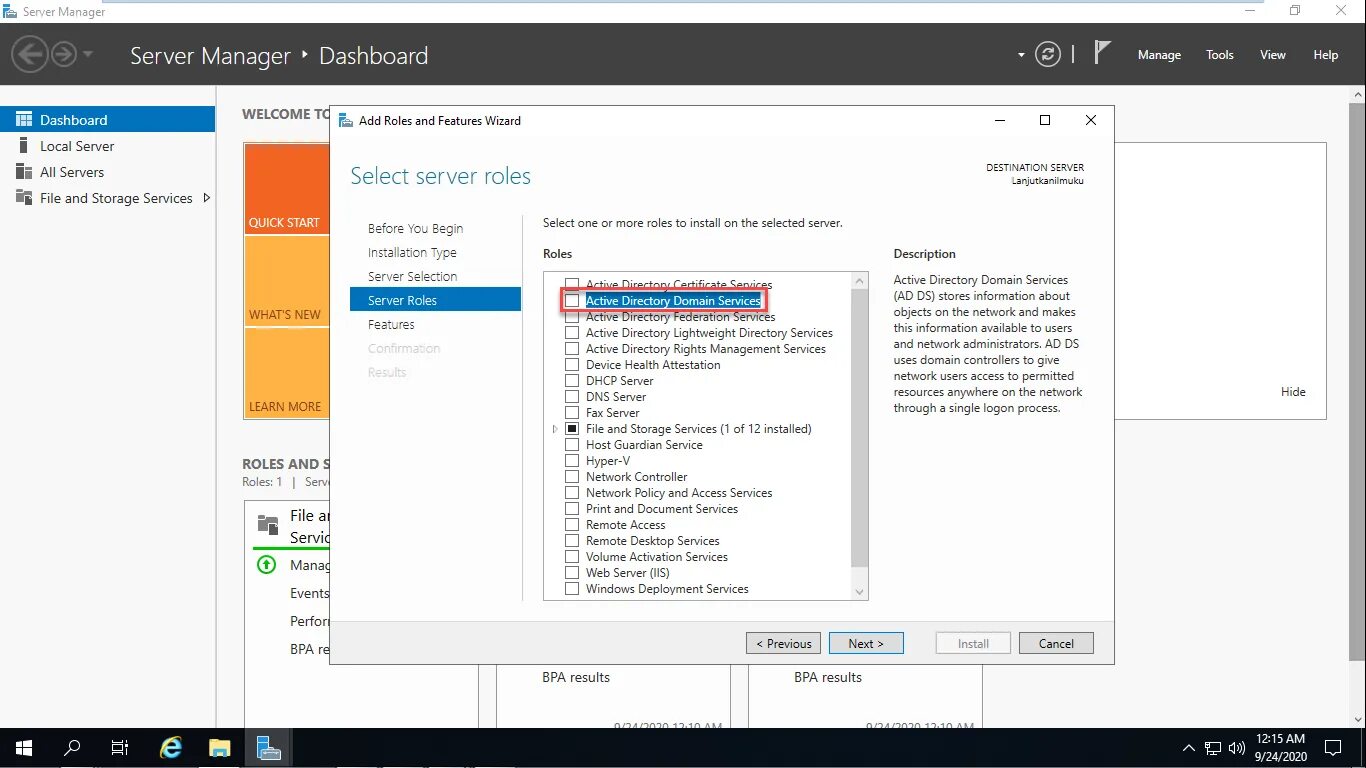Go to Before You Begin wizard step
Viewport: 1366px width, 768px height.
click(x=415, y=228)
